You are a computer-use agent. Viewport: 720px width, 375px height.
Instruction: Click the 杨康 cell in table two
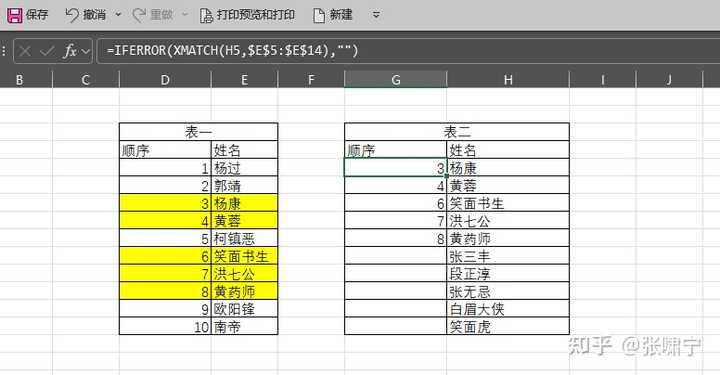coord(508,168)
